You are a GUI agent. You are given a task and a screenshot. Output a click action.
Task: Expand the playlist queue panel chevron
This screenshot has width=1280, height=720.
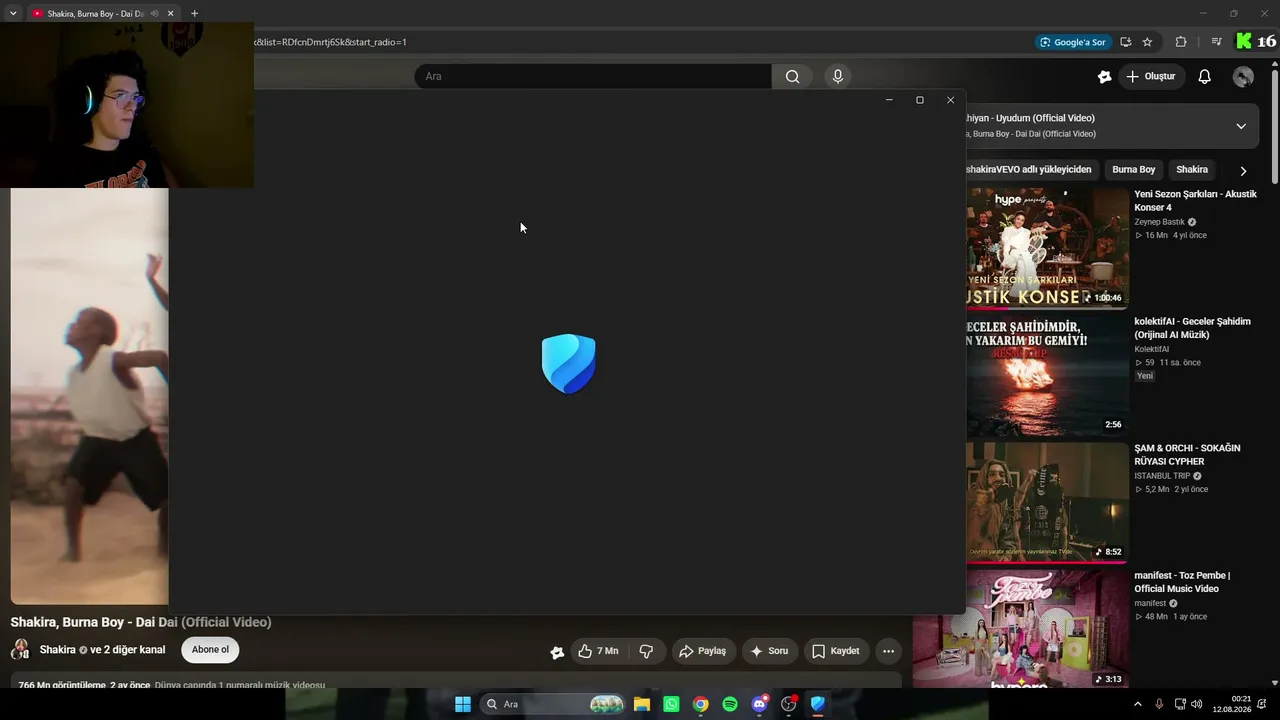(x=1241, y=126)
